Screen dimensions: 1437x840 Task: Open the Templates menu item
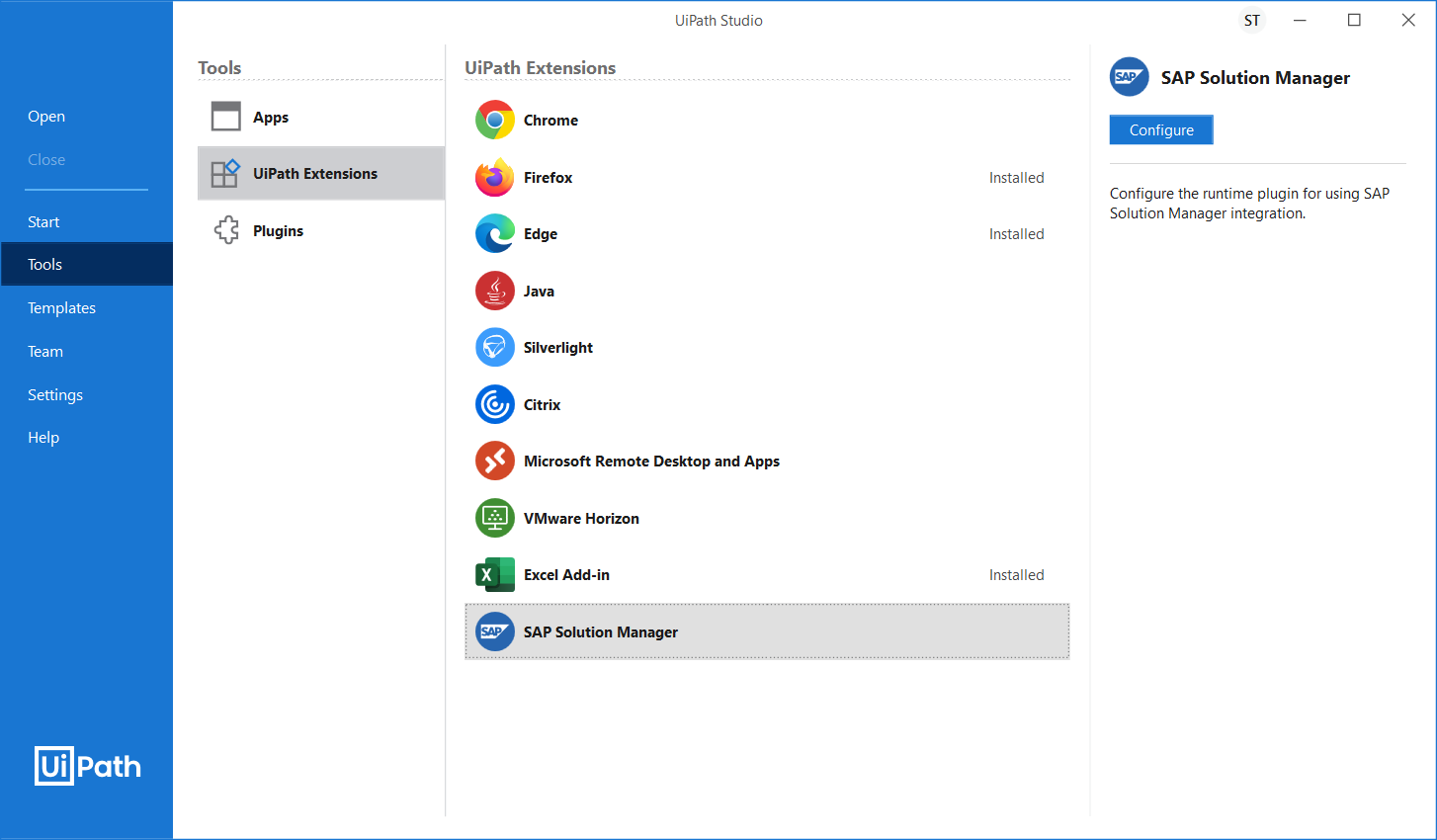[x=61, y=308]
